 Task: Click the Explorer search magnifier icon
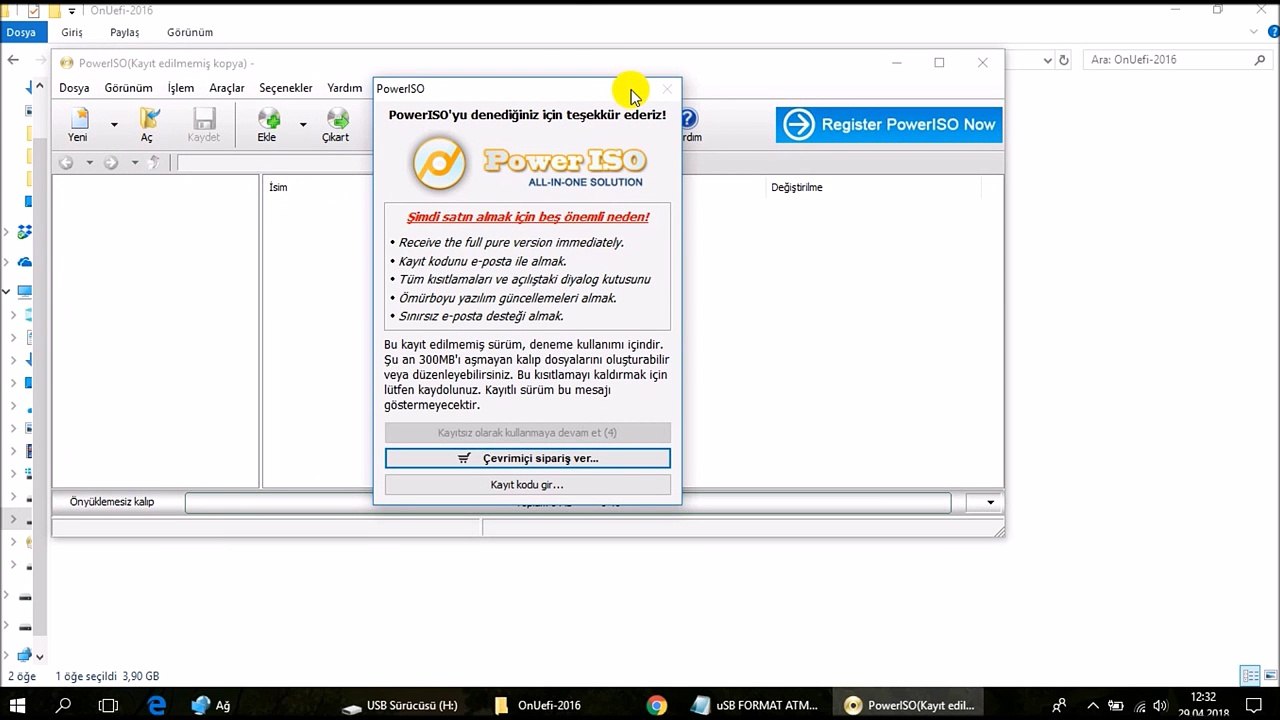tap(1260, 60)
